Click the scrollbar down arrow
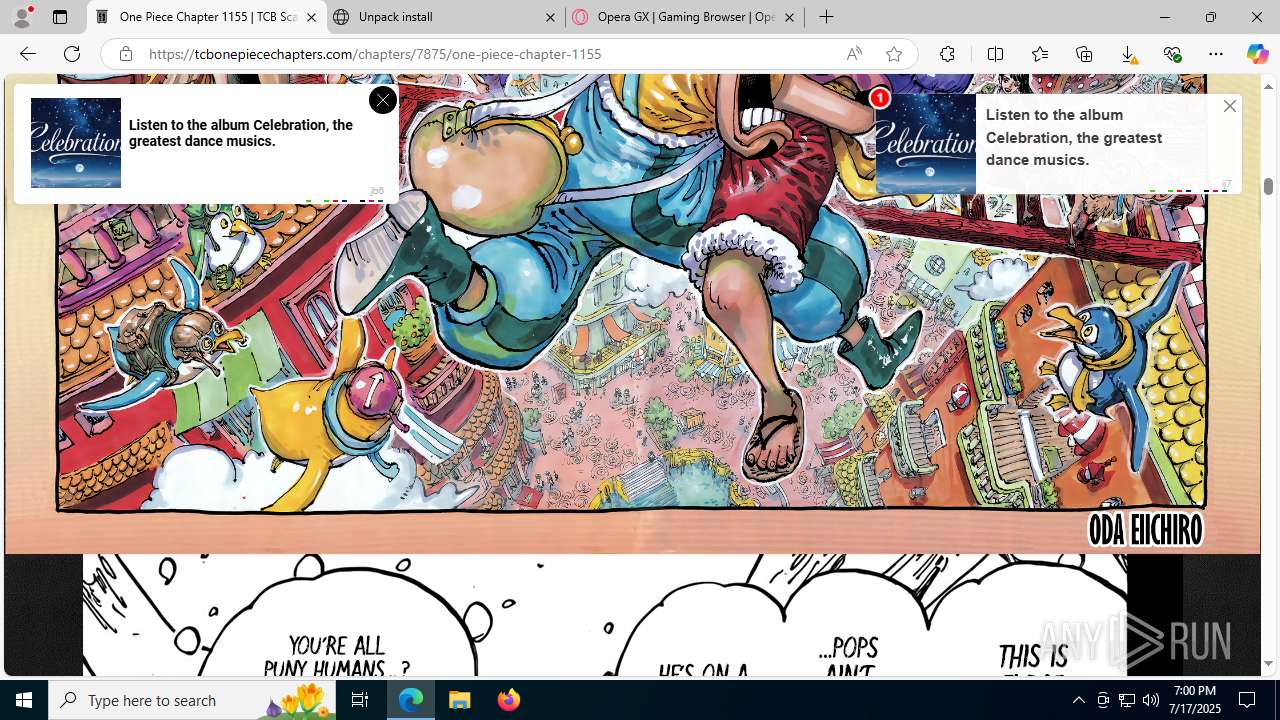 click(1268, 664)
